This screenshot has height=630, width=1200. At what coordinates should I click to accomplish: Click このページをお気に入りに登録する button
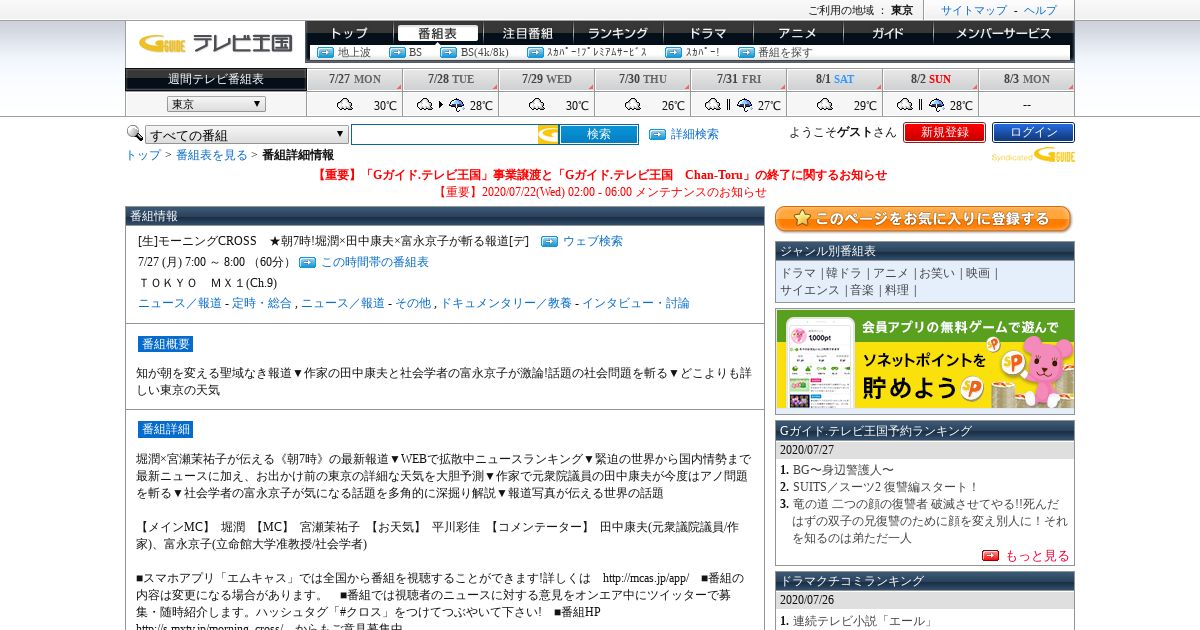923,219
